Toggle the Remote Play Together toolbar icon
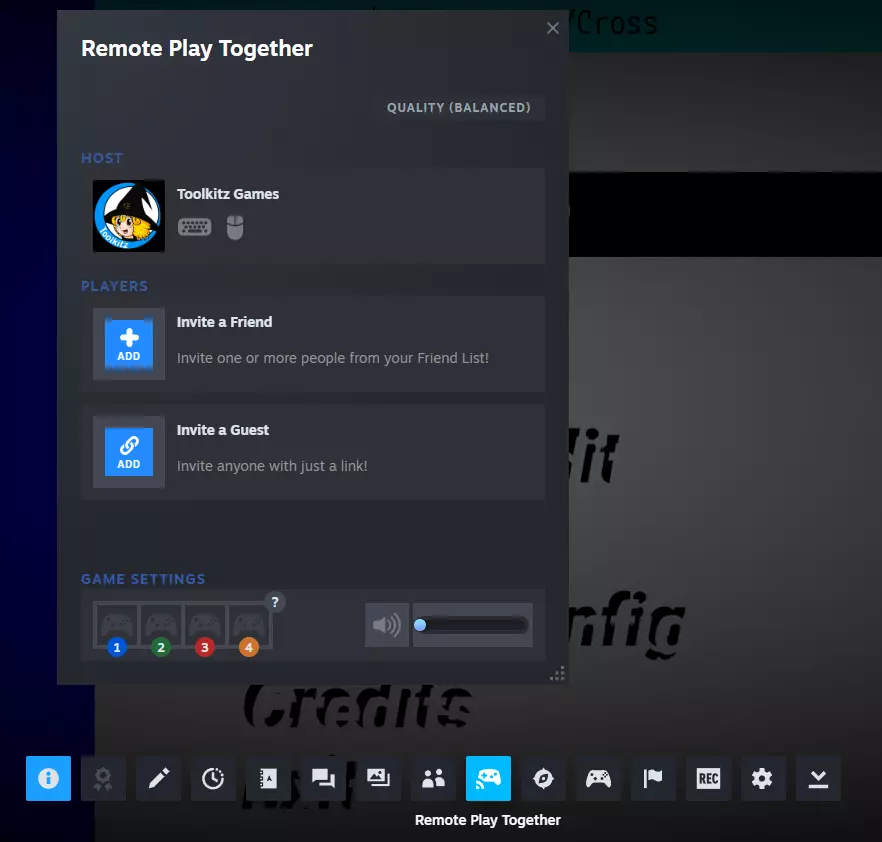Image resolution: width=882 pixels, height=842 pixels. (488, 778)
